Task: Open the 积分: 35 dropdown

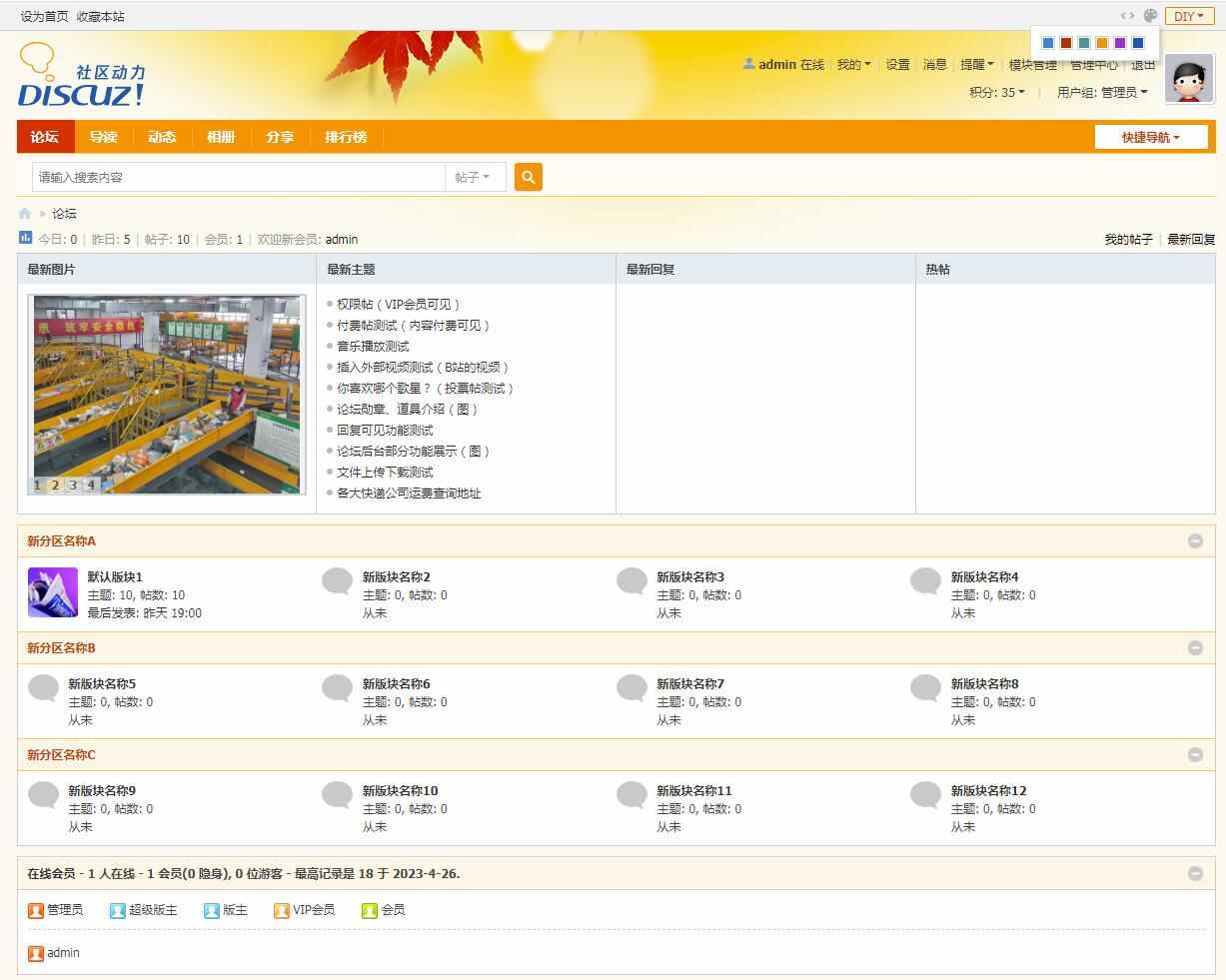Action: pyautogui.click(x=997, y=92)
